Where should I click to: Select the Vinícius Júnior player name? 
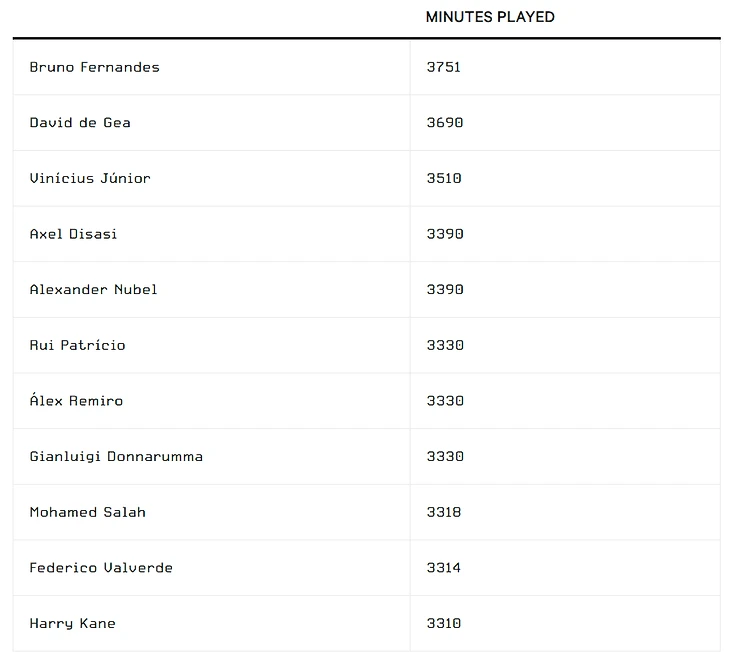tap(90, 178)
